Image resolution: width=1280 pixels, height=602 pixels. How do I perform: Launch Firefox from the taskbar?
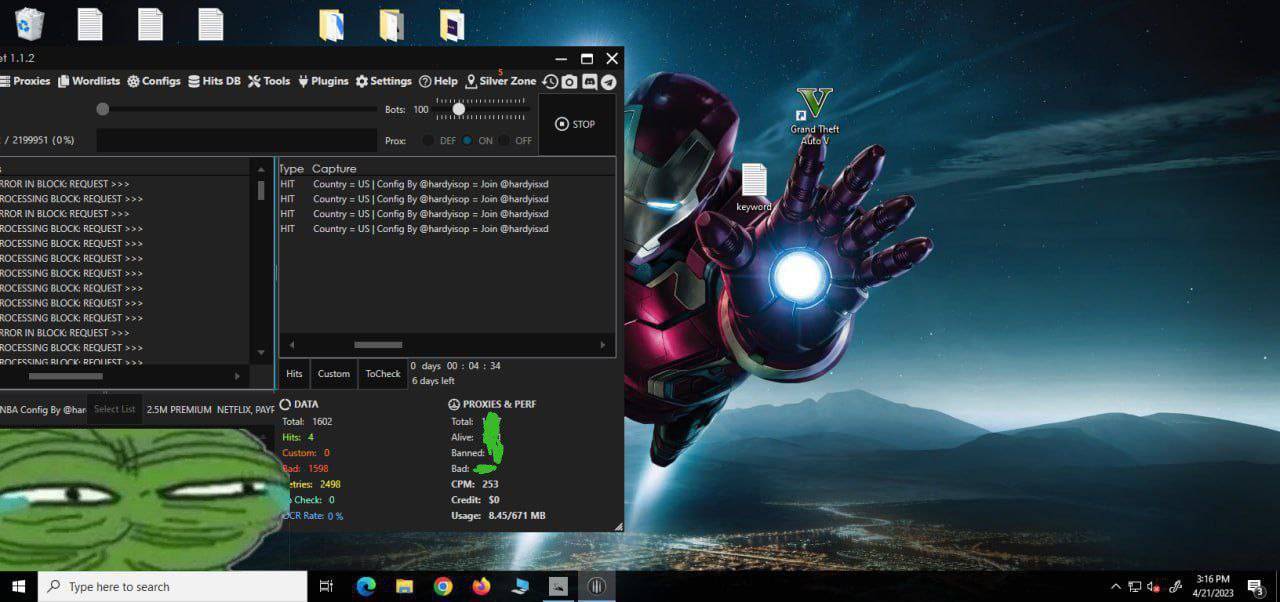click(482, 586)
